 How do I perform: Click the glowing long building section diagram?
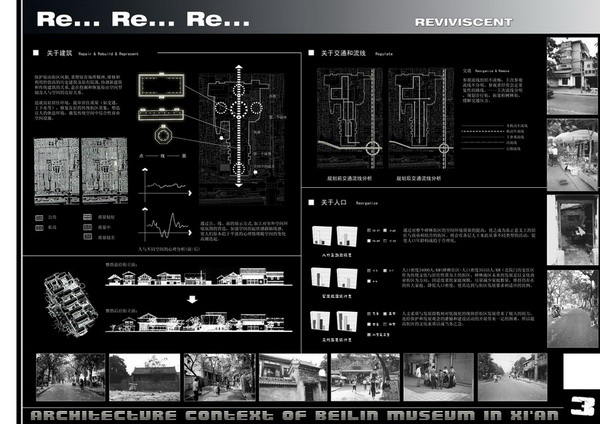[x=161, y=114]
